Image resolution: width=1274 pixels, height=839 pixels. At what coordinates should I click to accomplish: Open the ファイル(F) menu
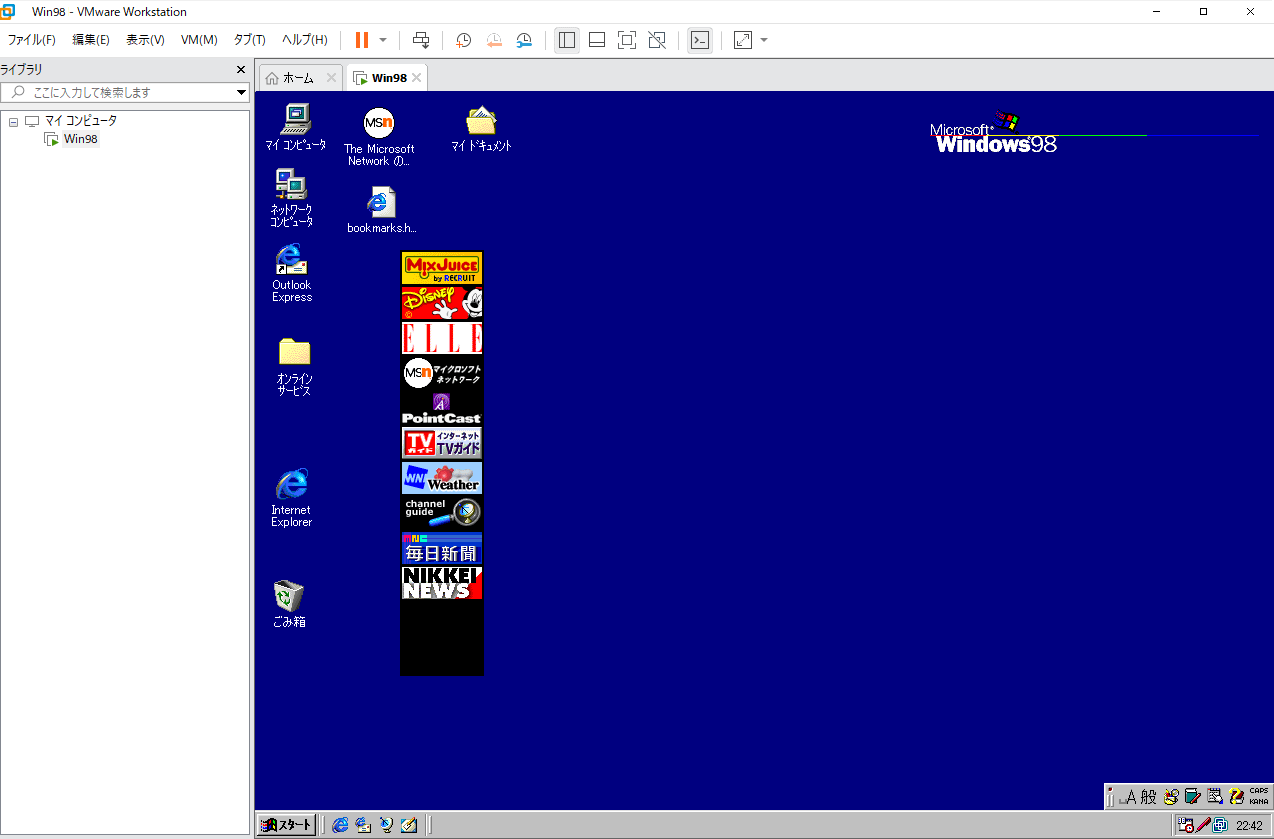pos(32,40)
